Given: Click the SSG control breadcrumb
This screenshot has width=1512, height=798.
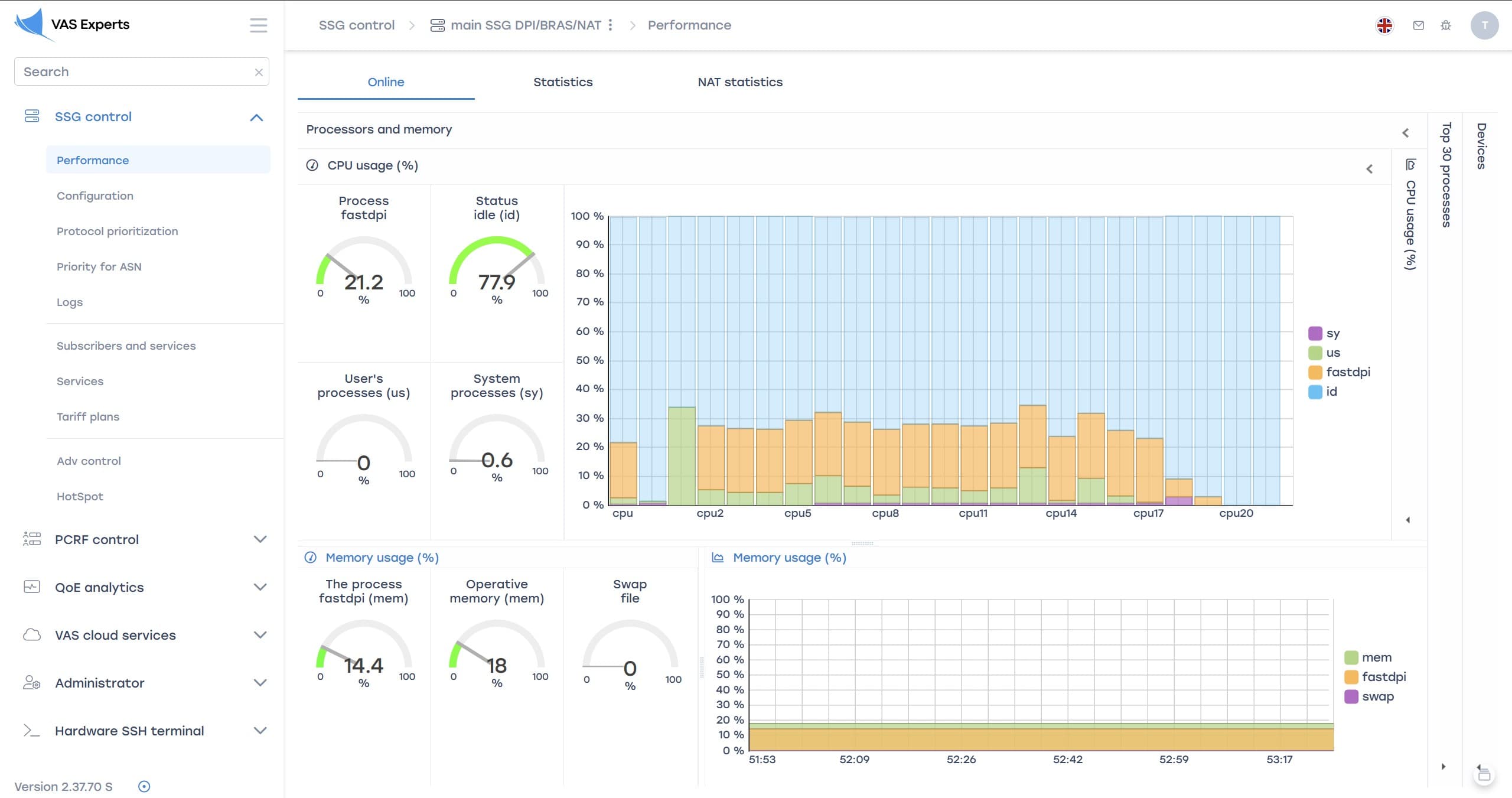Looking at the screenshot, I should (356, 25).
